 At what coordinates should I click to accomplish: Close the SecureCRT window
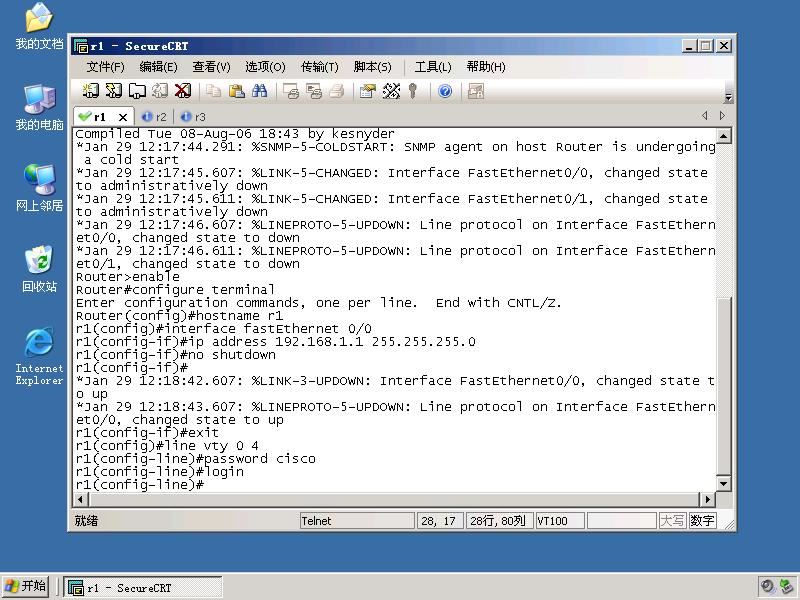[723, 46]
